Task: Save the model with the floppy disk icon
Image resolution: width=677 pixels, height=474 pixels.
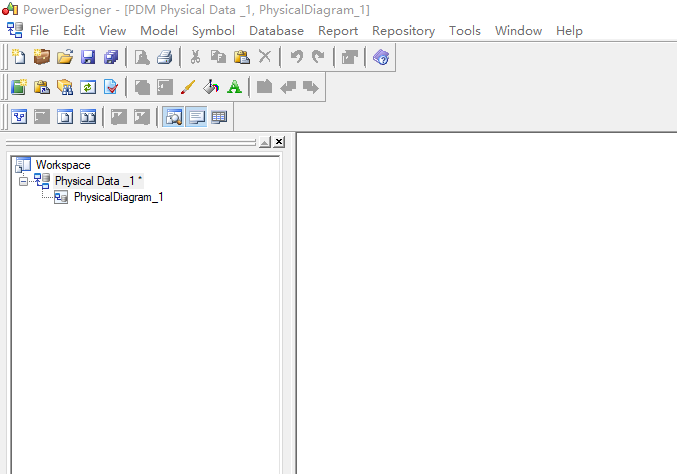Action: [x=88, y=57]
